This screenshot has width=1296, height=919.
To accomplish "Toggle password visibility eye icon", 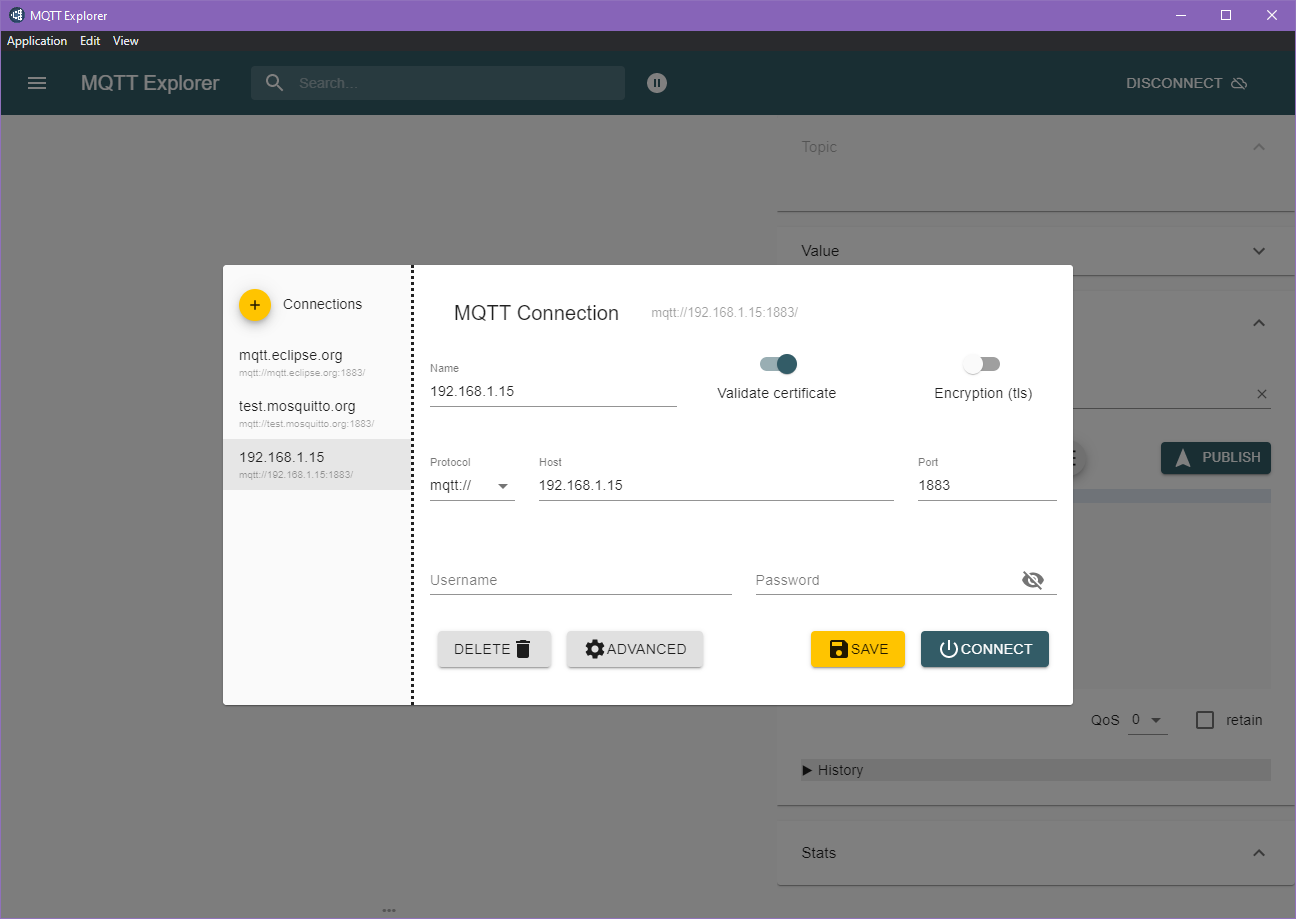I will pyautogui.click(x=1033, y=580).
